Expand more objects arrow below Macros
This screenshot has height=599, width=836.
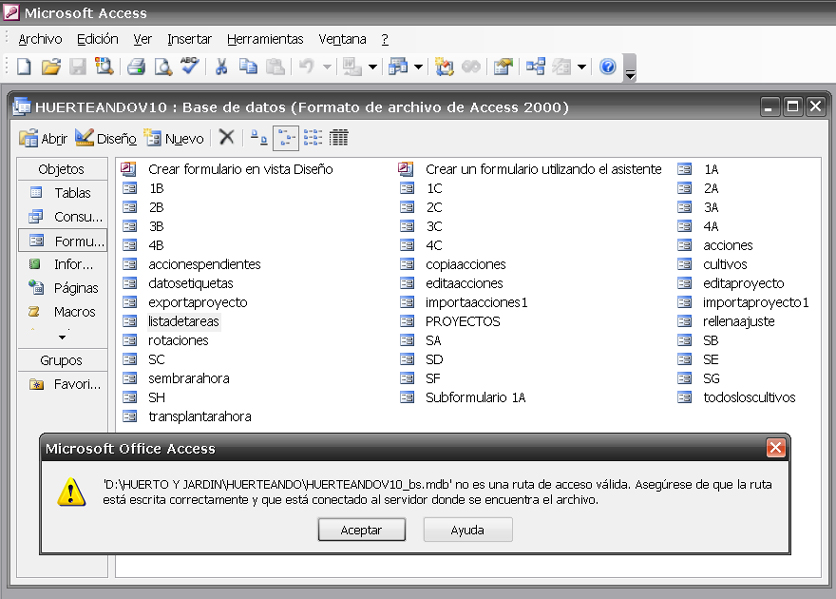(62, 337)
